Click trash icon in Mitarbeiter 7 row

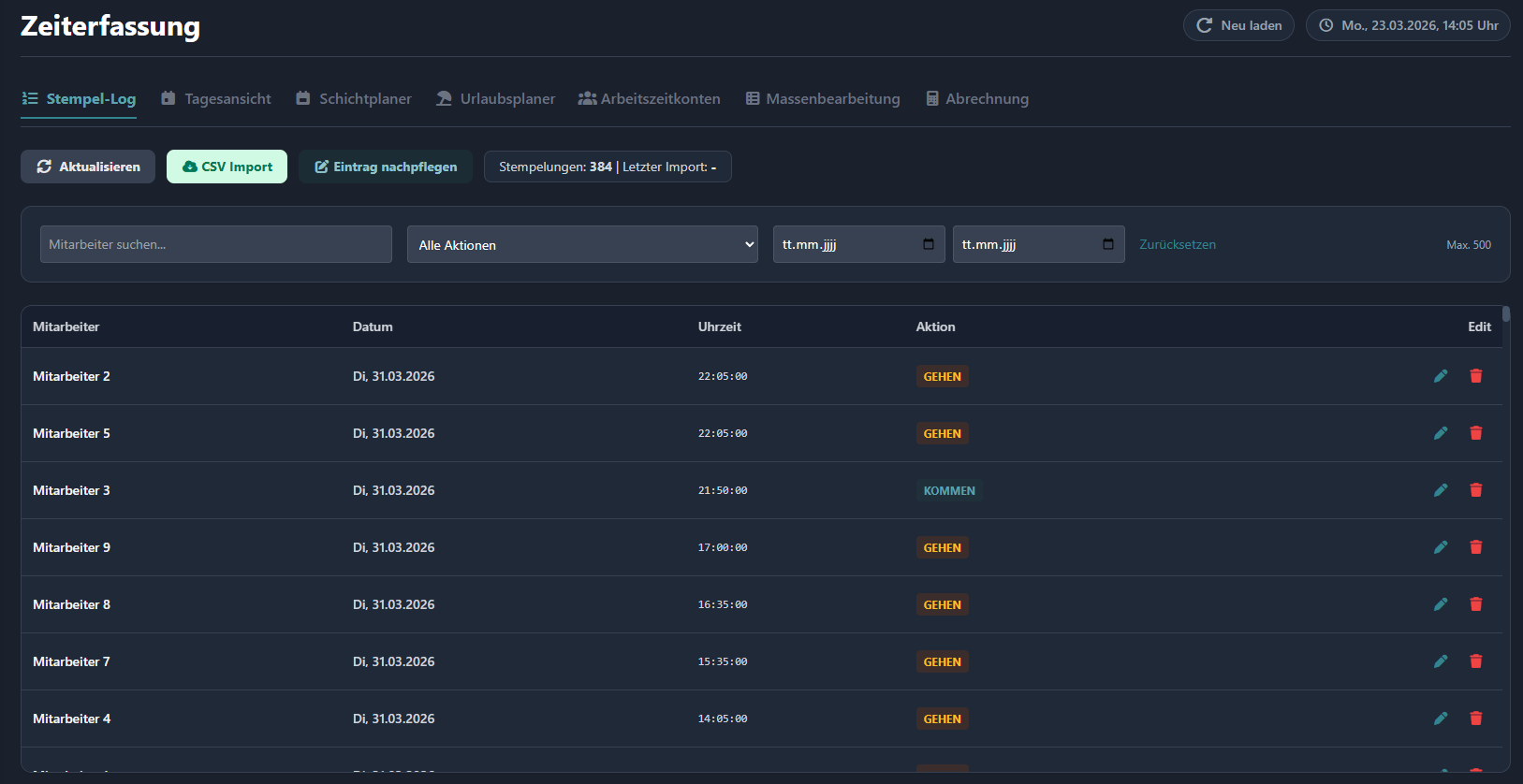click(1476, 661)
